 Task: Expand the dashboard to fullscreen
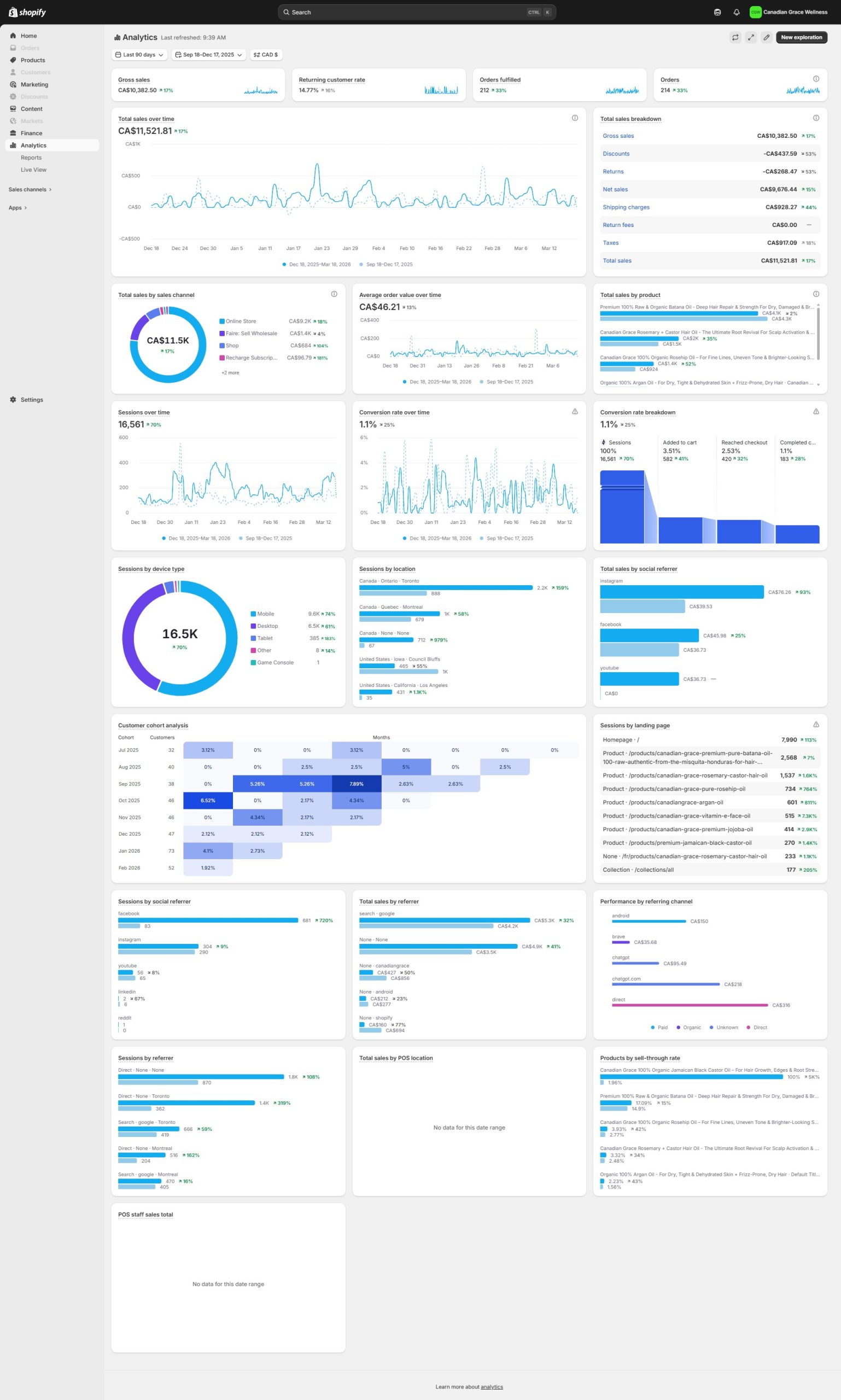(x=750, y=37)
